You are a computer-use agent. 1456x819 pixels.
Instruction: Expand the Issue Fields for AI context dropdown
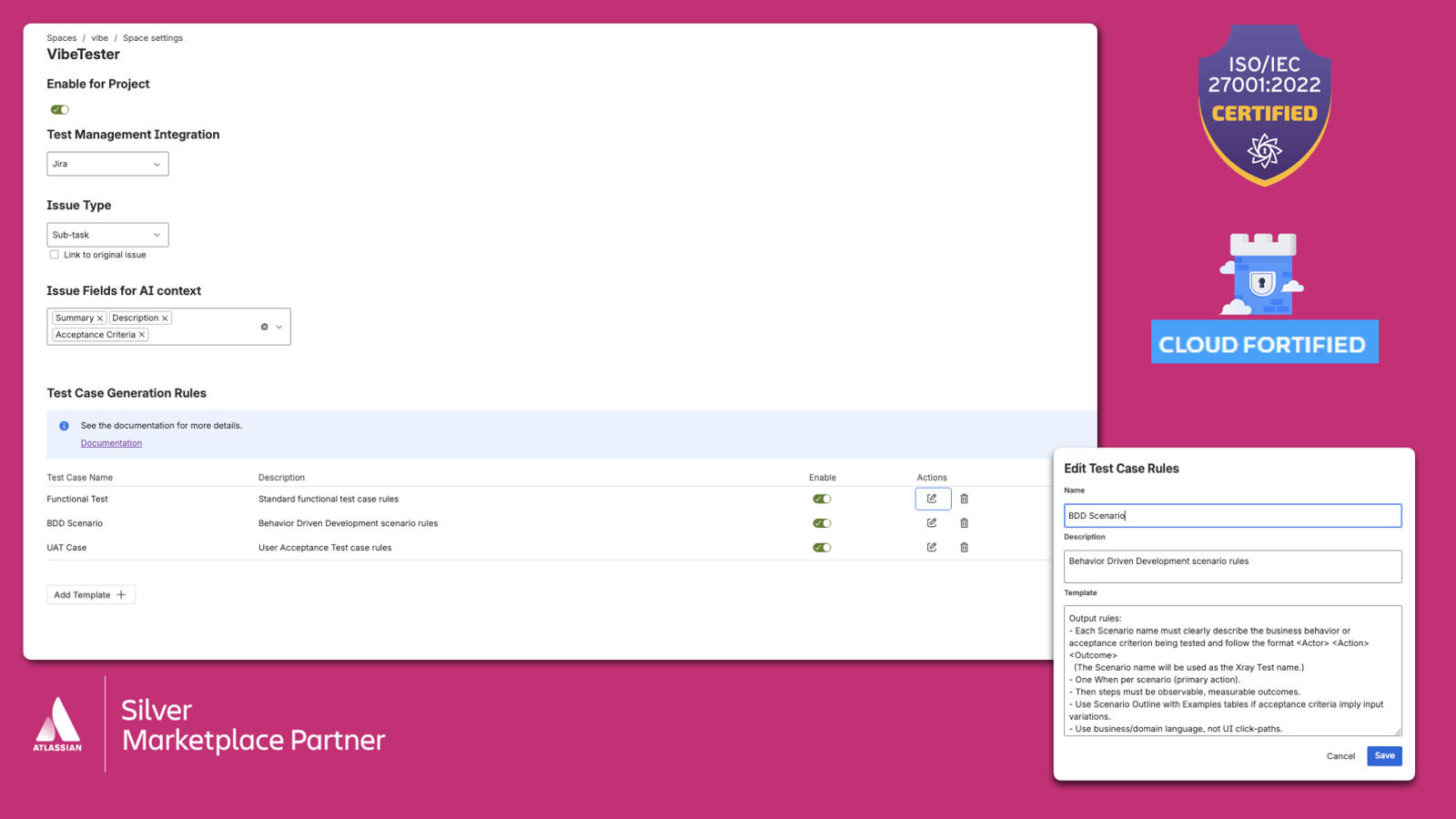(x=278, y=326)
